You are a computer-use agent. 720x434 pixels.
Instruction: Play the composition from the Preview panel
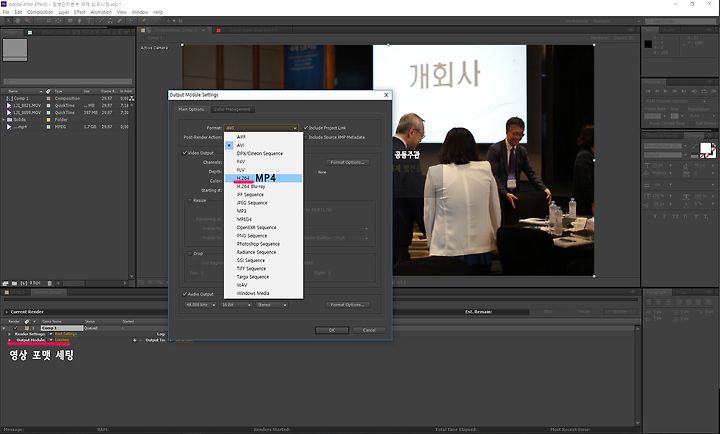(x=666, y=91)
